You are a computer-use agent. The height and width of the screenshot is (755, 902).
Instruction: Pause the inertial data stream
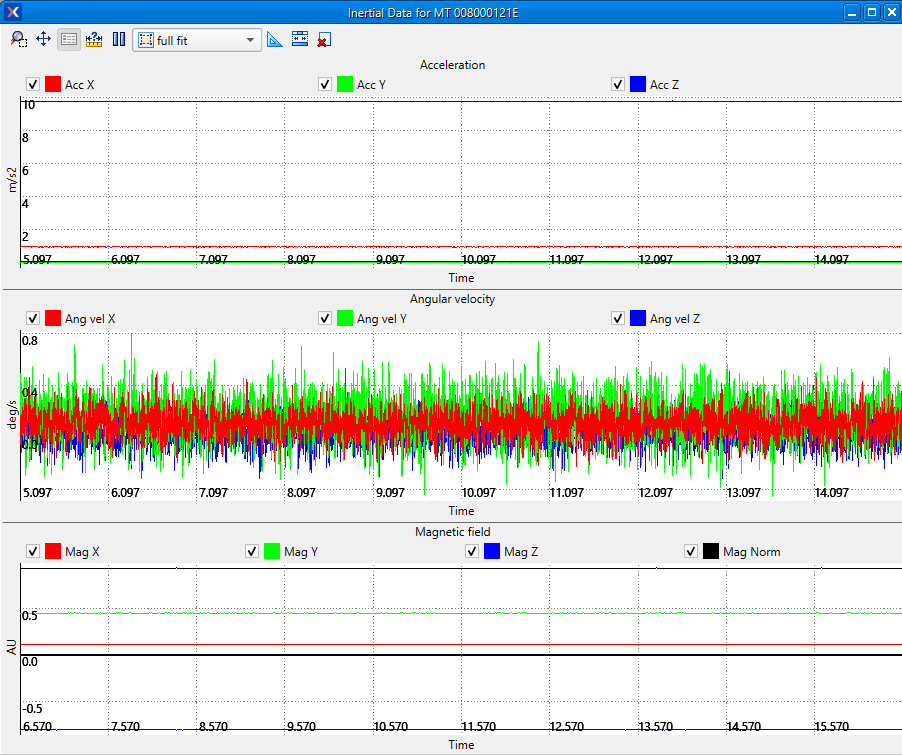[118, 39]
